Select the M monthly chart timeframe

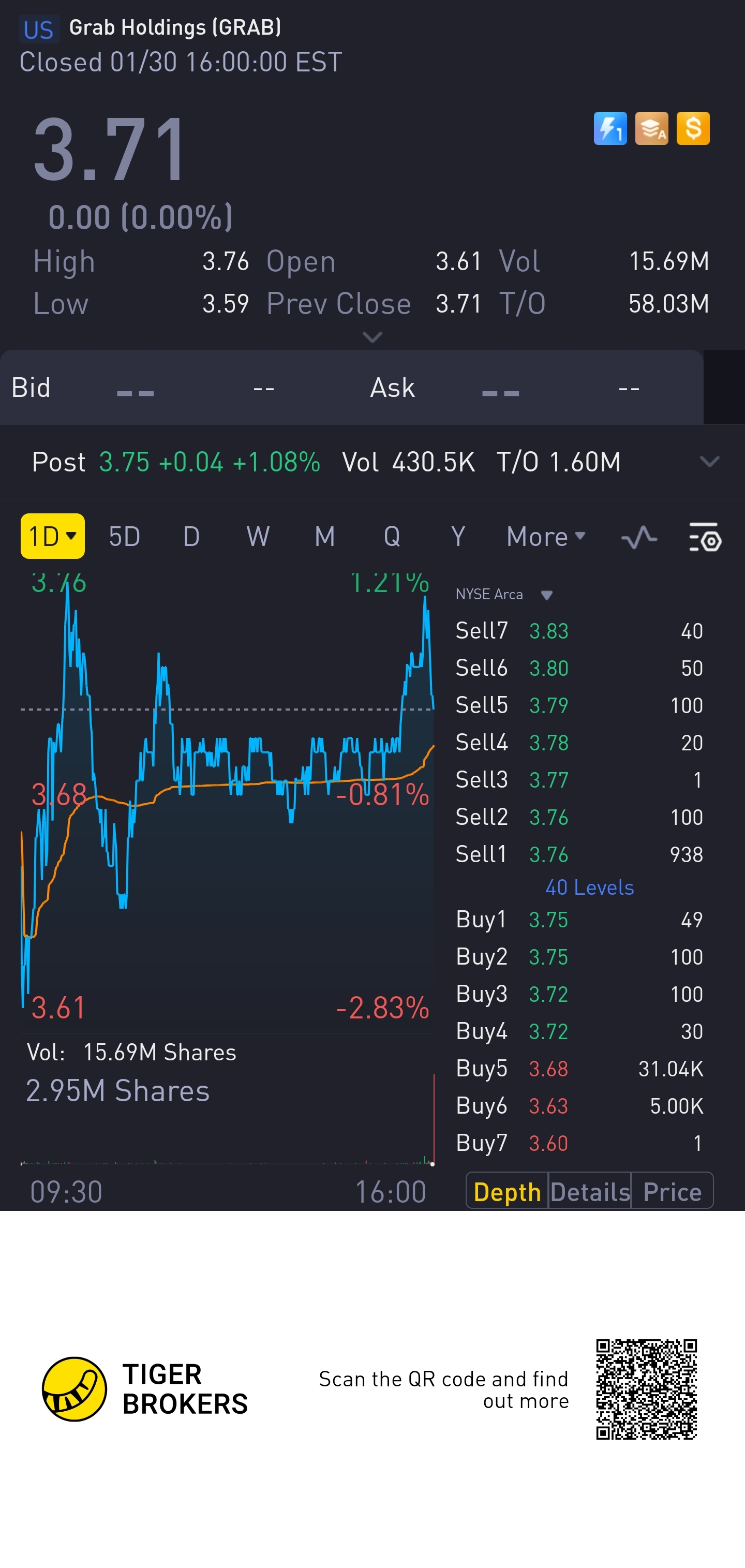tap(324, 537)
